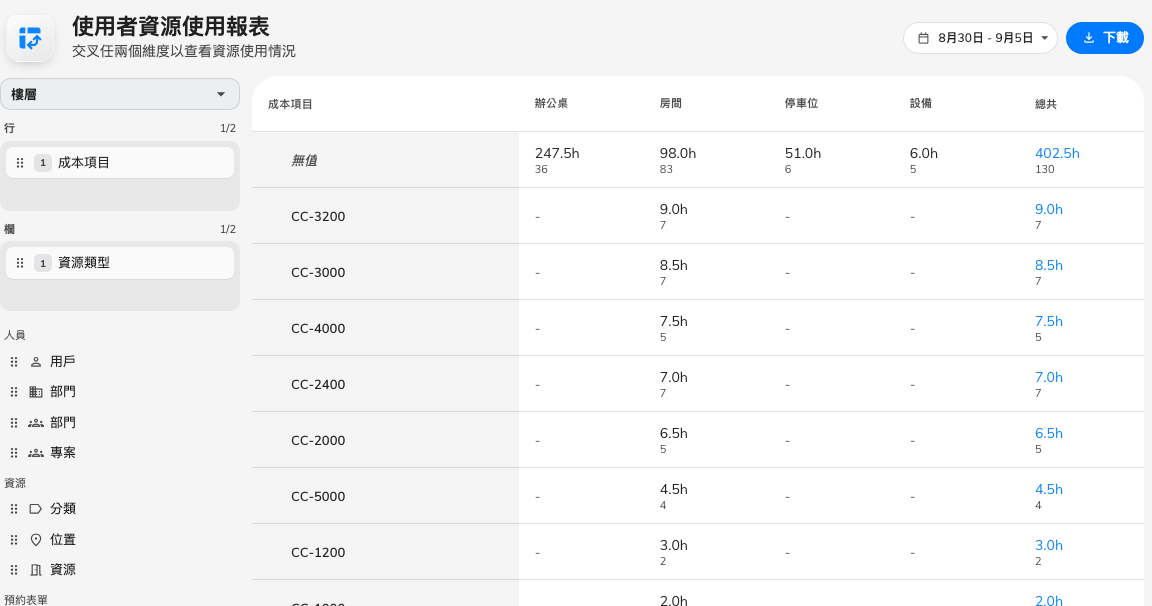Viewport: 1152px width, 606px height.
Task: Grab the drag handle of 資源類型 chip
Action: [x=20, y=263]
